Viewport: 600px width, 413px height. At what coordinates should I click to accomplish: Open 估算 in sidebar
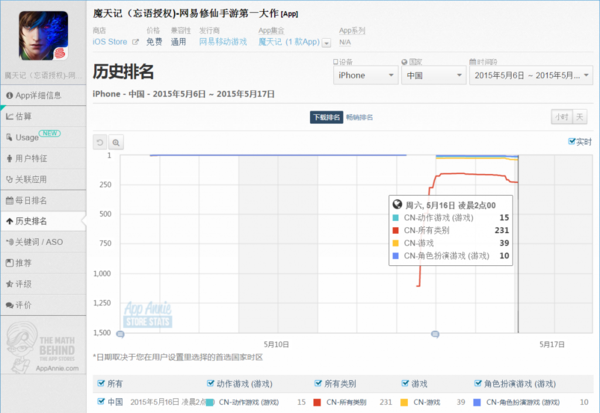tap(43, 116)
